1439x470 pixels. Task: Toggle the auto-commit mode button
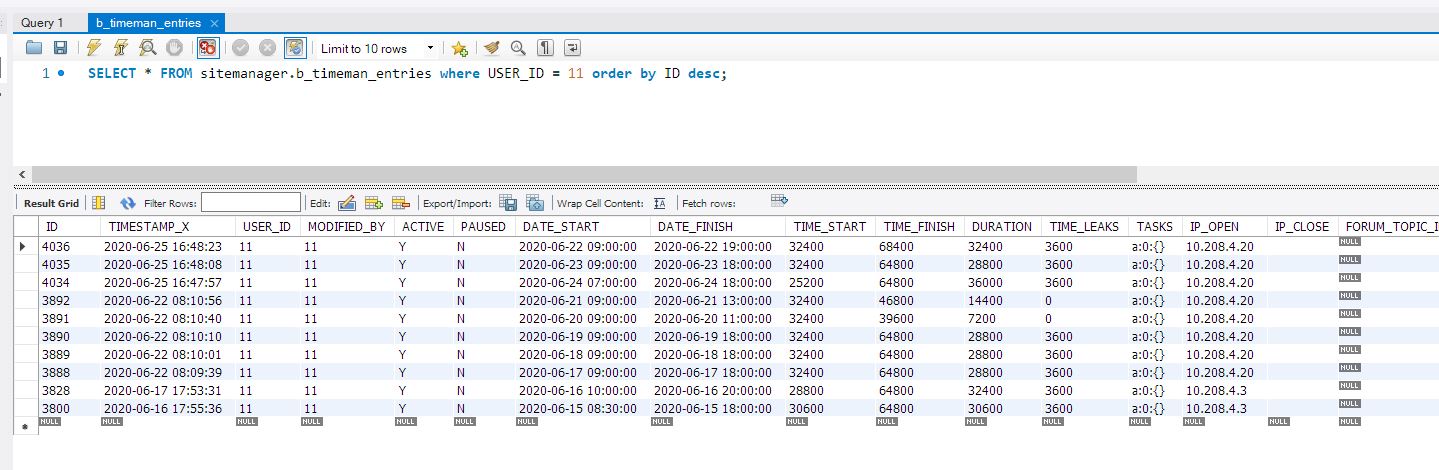coord(294,48)
